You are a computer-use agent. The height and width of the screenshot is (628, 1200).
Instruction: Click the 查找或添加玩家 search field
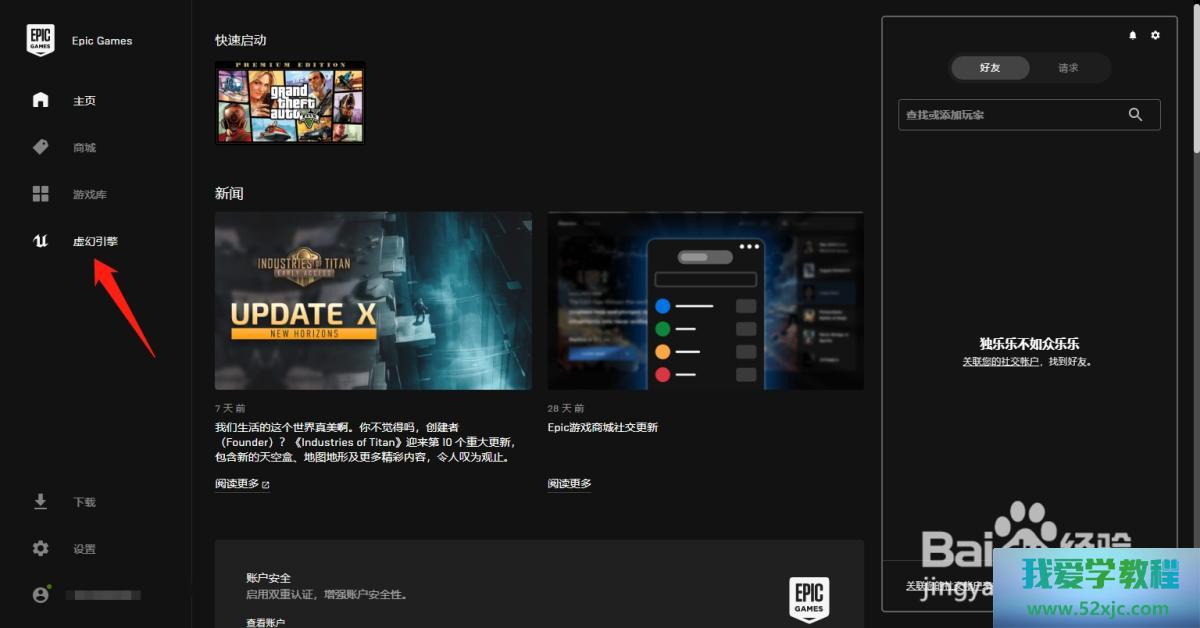tap(1010, 115)
